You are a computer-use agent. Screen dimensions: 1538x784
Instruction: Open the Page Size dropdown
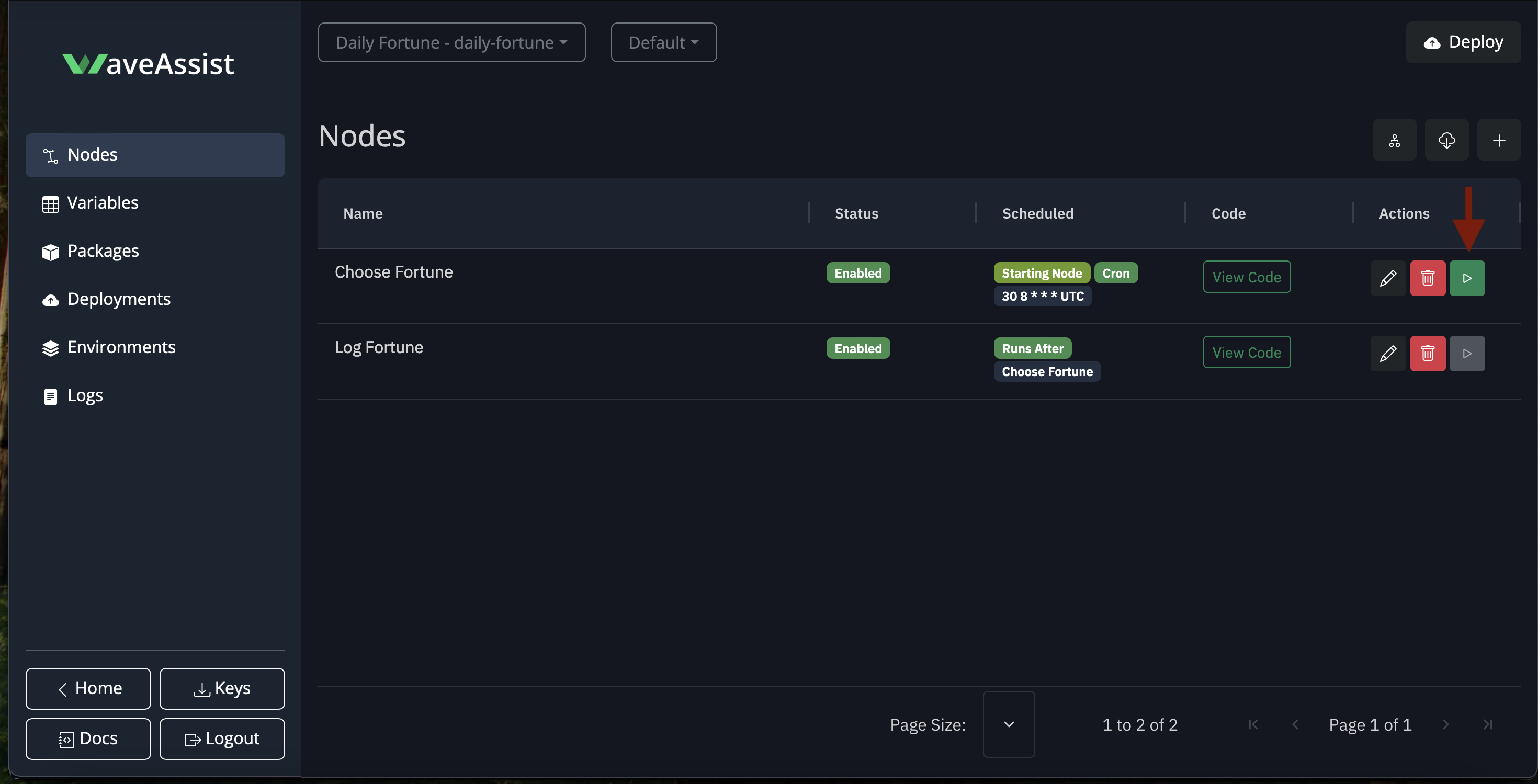[1008, 724]
